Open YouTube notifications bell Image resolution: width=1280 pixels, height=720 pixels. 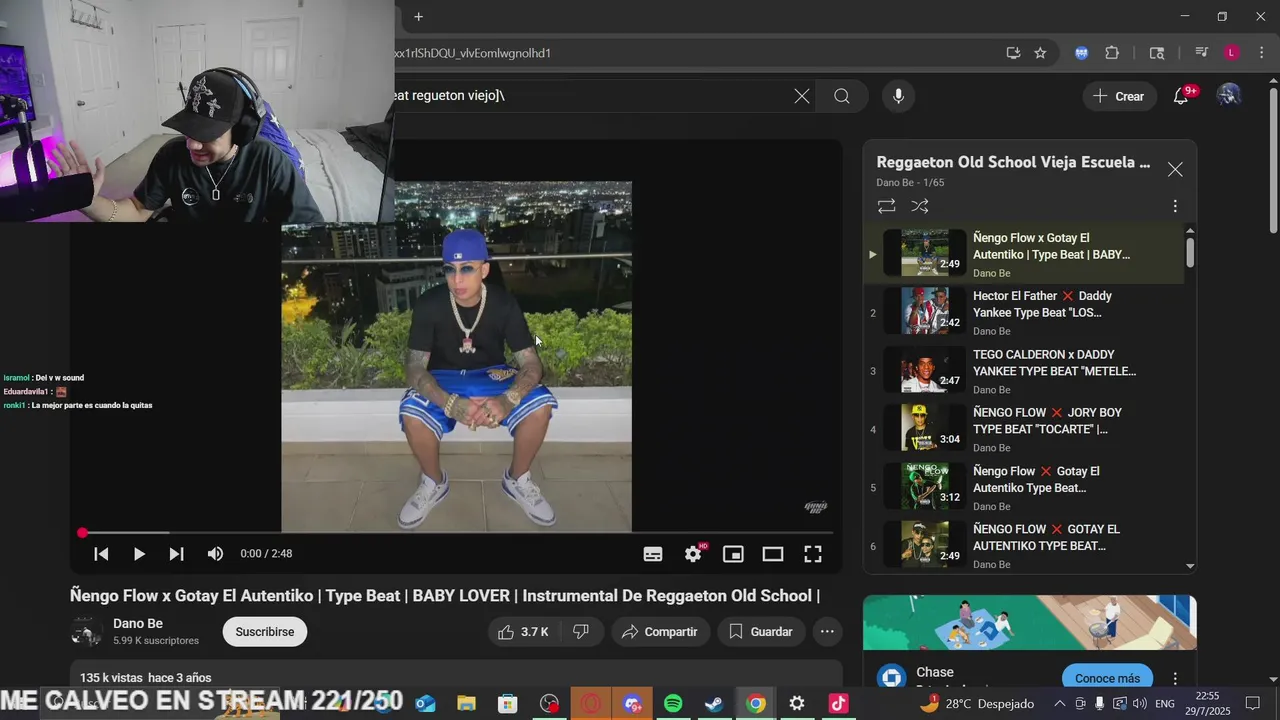point(1182,96)
